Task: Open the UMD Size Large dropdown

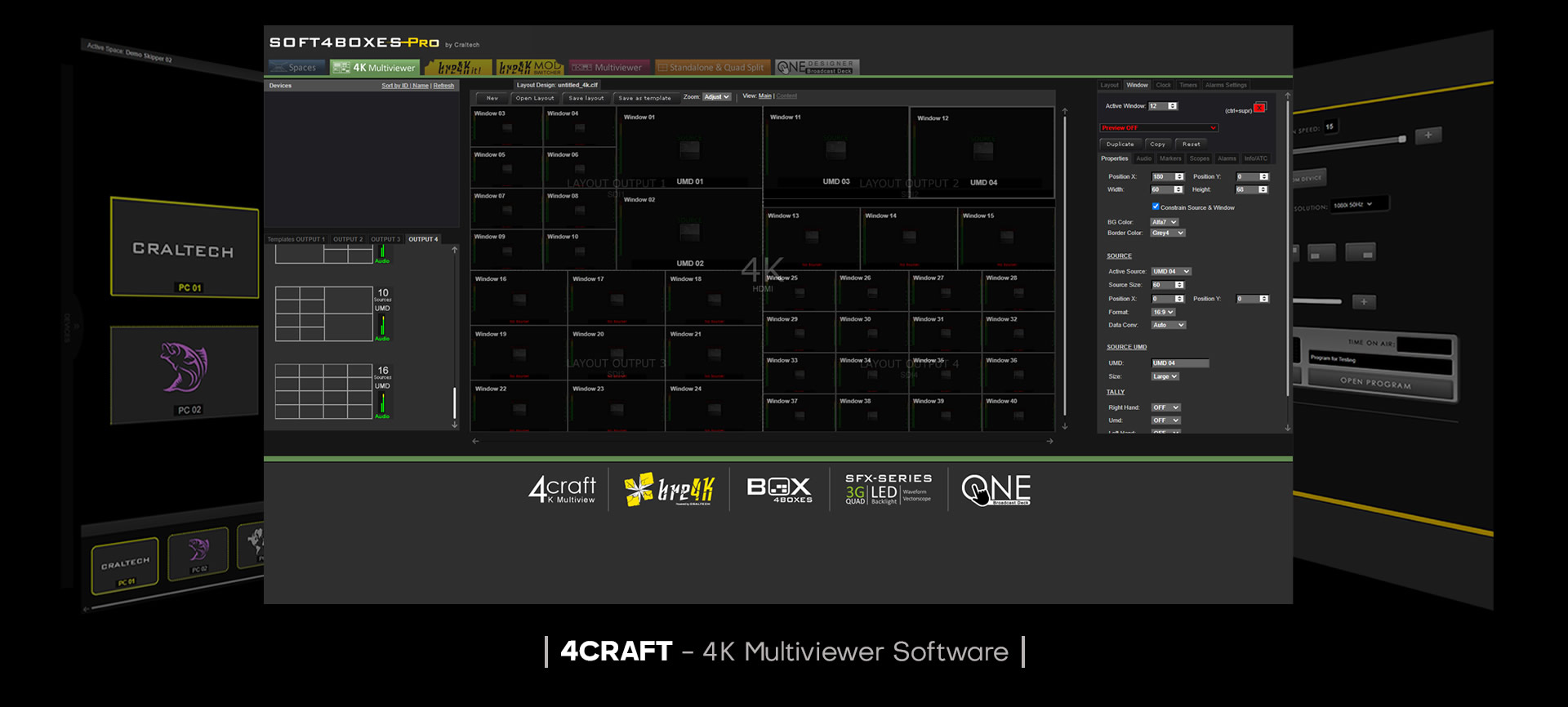Action: tap(1165, 376)
